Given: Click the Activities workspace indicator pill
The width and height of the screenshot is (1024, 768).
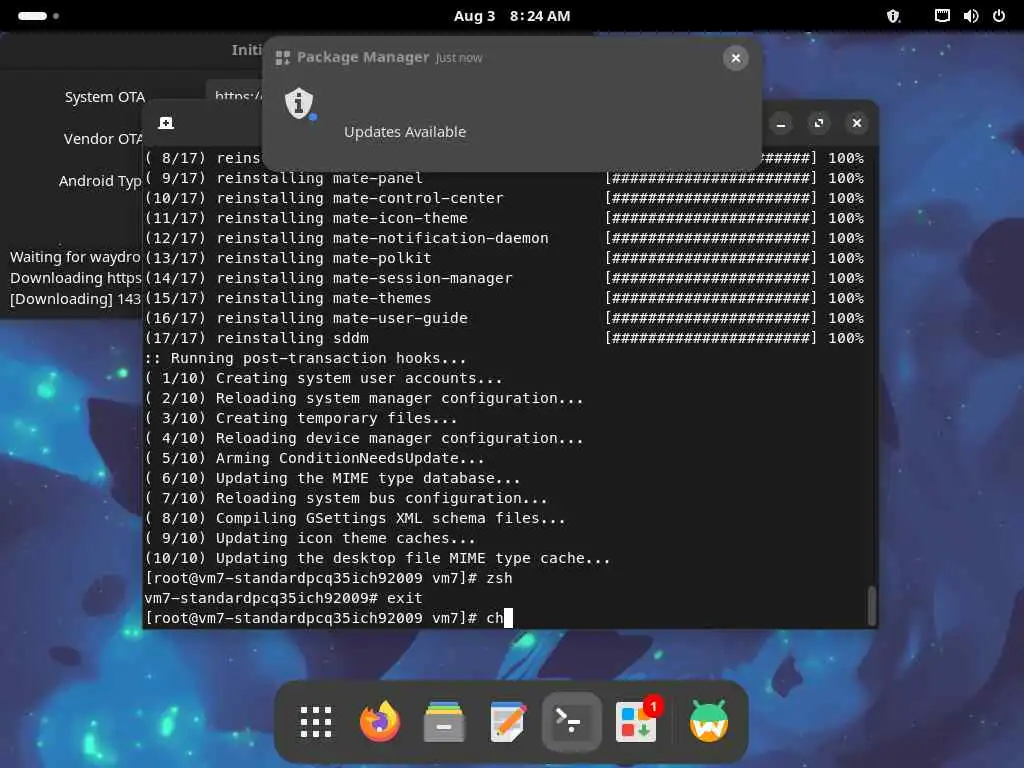Looking at the screenshot, I should coord(38,16).
